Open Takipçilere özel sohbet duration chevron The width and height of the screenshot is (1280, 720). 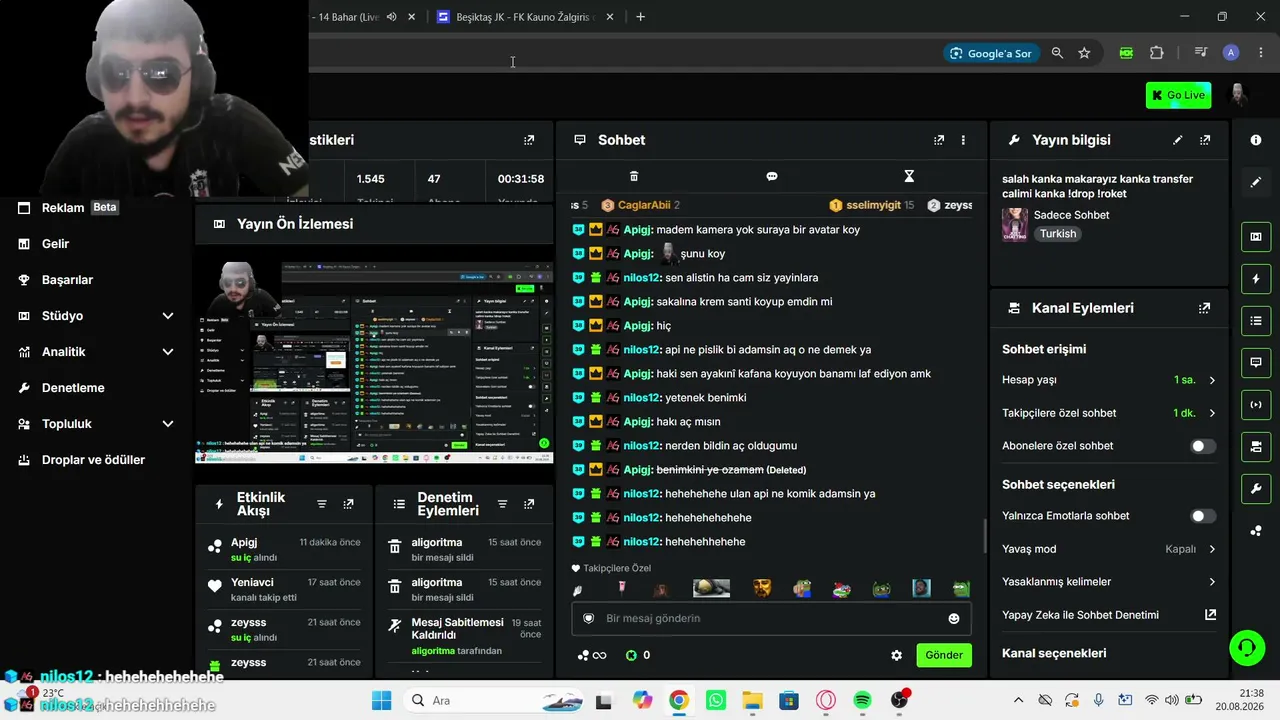click(x=1212, y=413)
